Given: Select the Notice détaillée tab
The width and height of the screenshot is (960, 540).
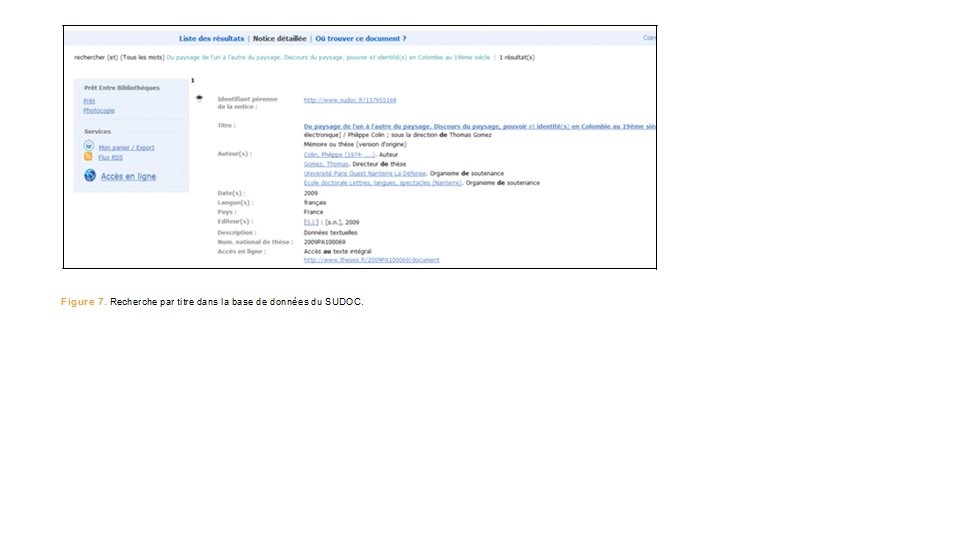Looking at the screenshot, I should tap(280, 39).
